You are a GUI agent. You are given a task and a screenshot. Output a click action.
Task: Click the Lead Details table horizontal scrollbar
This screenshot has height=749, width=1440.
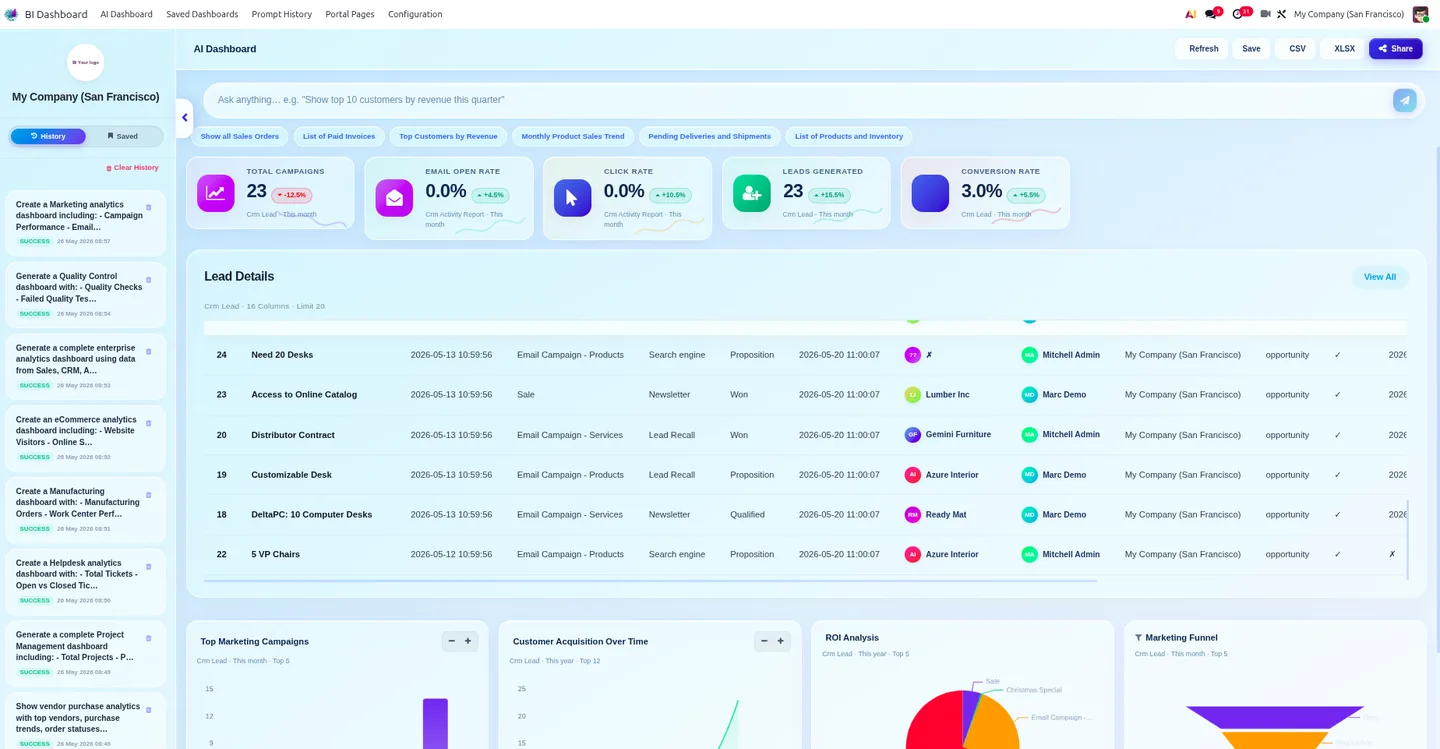(650, 580)
